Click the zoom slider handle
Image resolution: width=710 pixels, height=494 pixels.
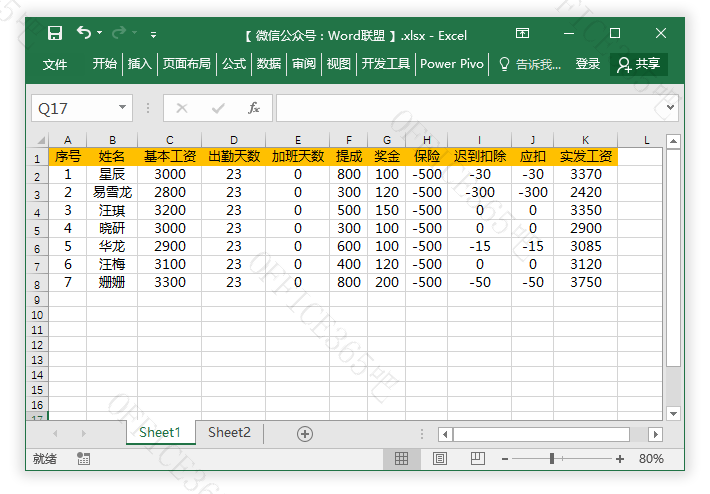click(x=552, y=459)
